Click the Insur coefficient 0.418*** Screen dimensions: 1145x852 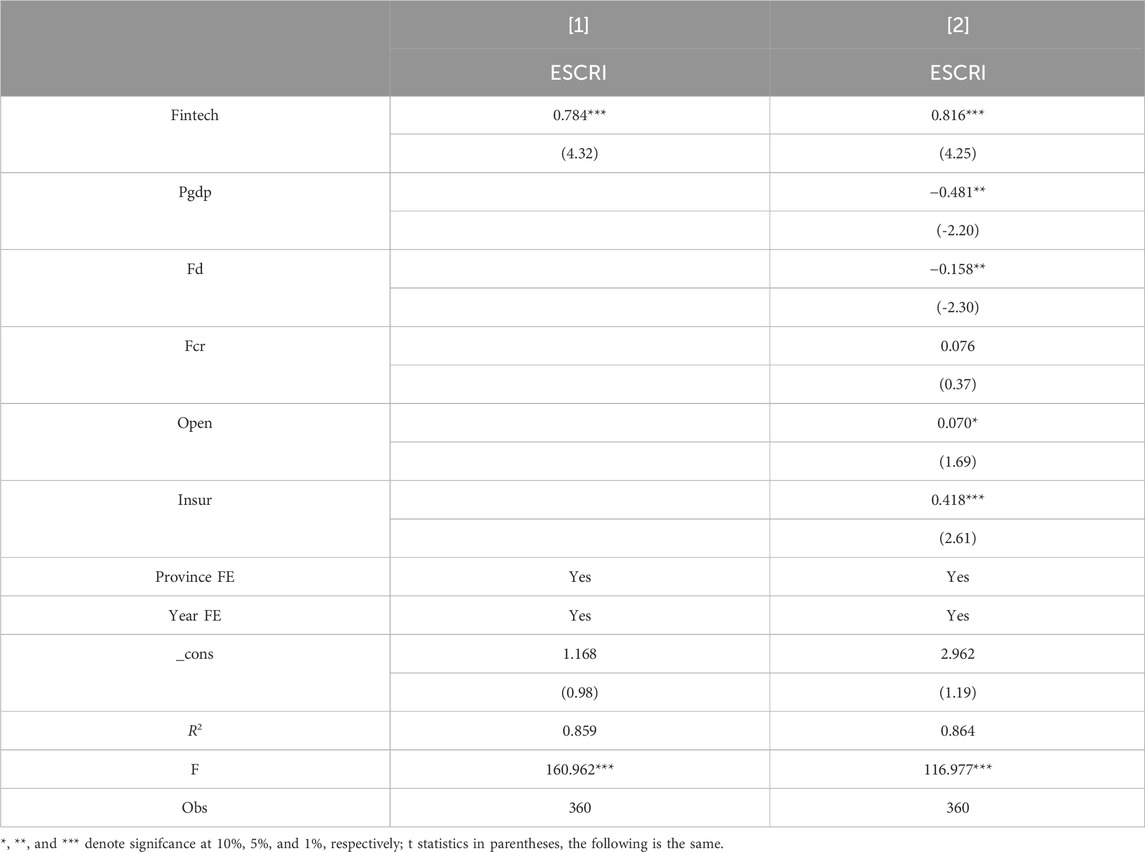pyautogui.click(x=957, y=500)
